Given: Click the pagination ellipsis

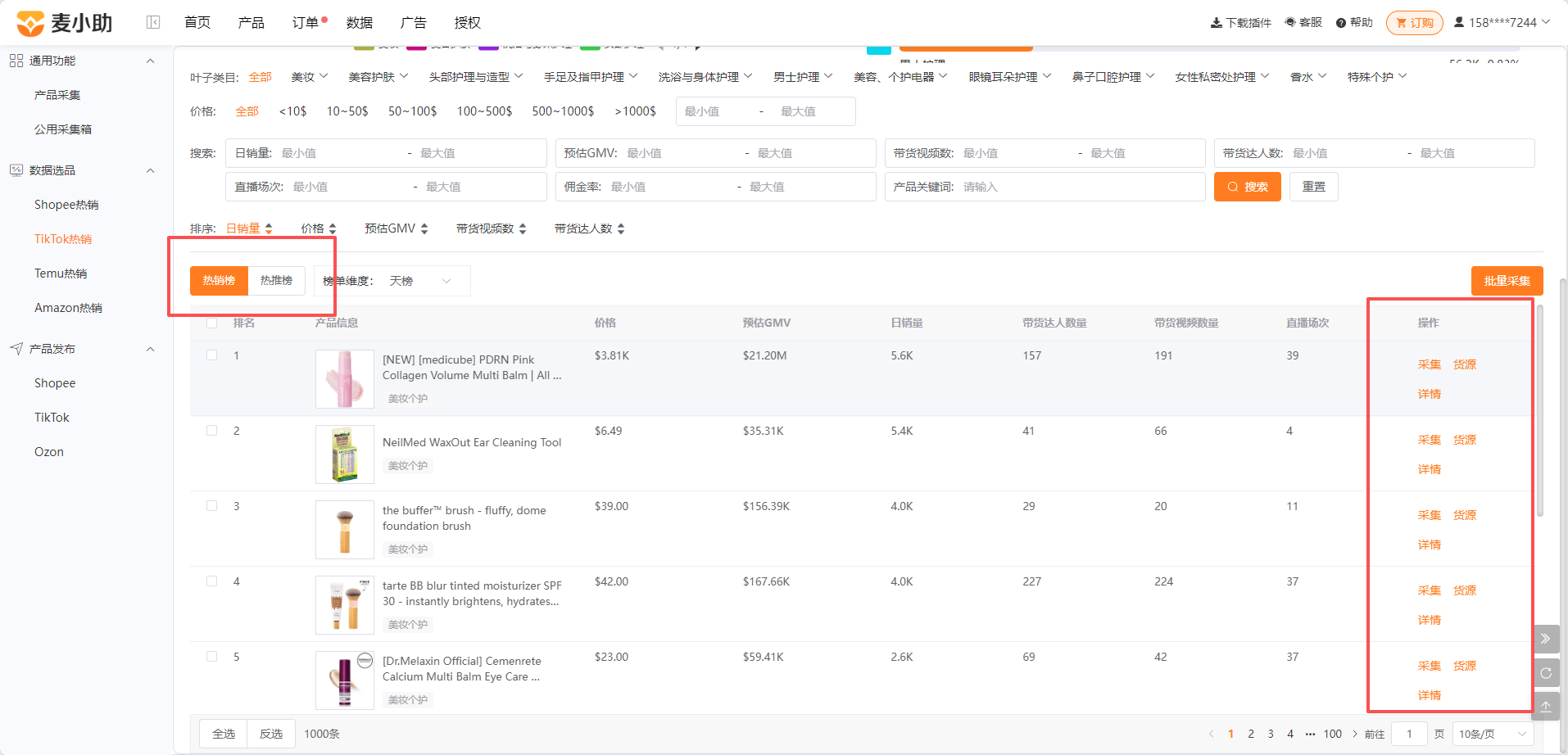Looking at the screenshot, I should tap(1310, 734).
